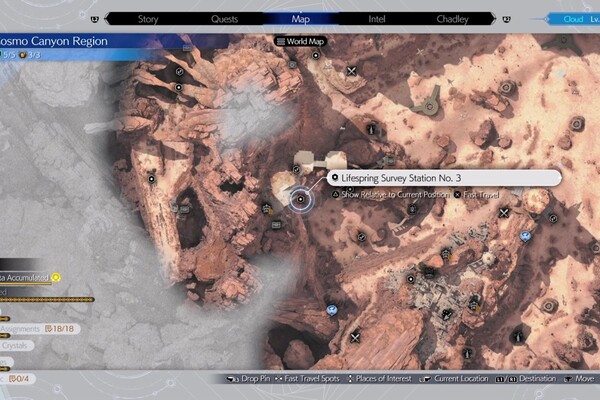The width and height of the screenshot is (600, 400).
Task: Click the X button icon beside Fast Travel
Action: (457, 194)
